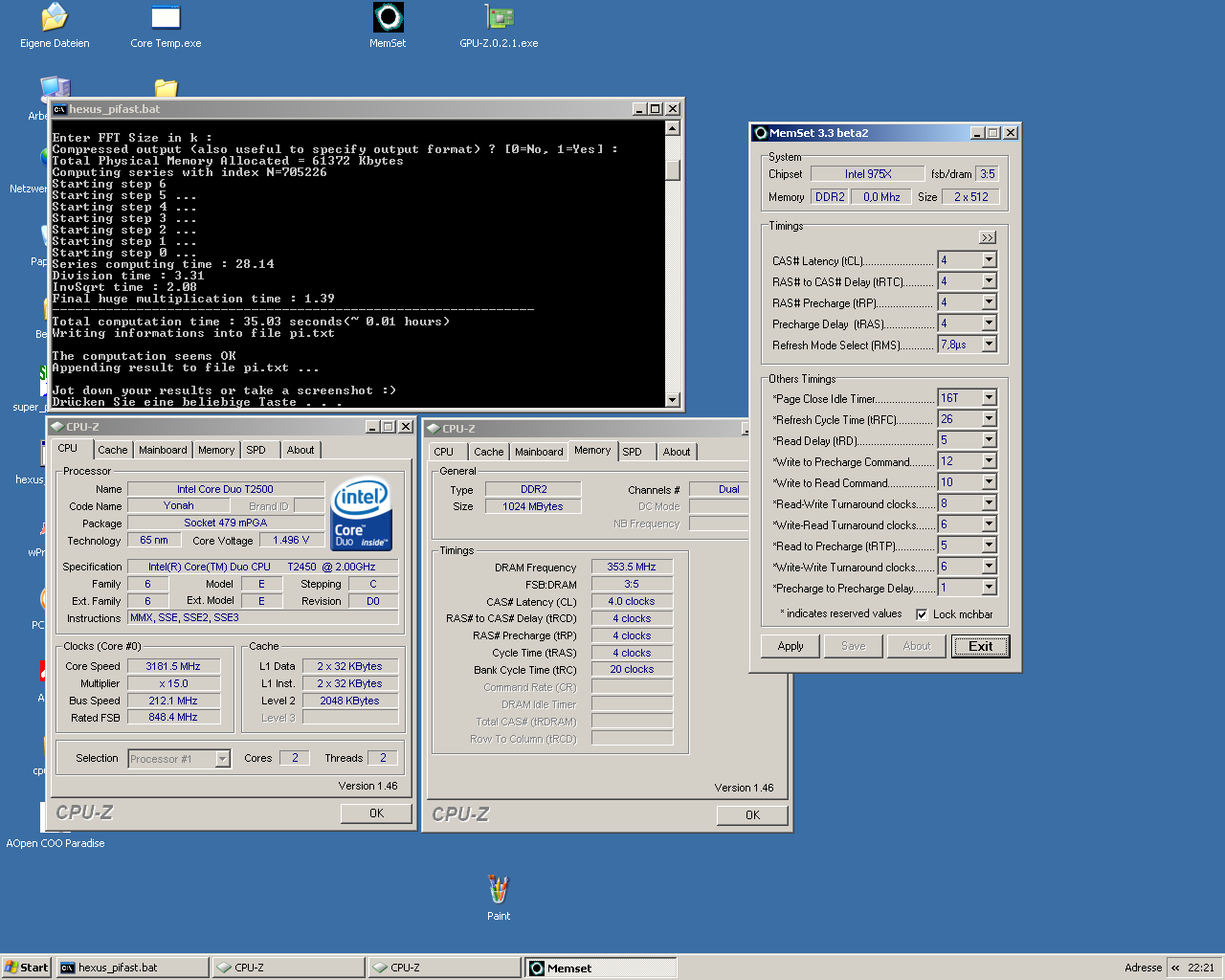The width and height of the screenshot is (1225, 980).
Task: Click OK in the right CPU-Z memory window
Action: pos(752,815)
